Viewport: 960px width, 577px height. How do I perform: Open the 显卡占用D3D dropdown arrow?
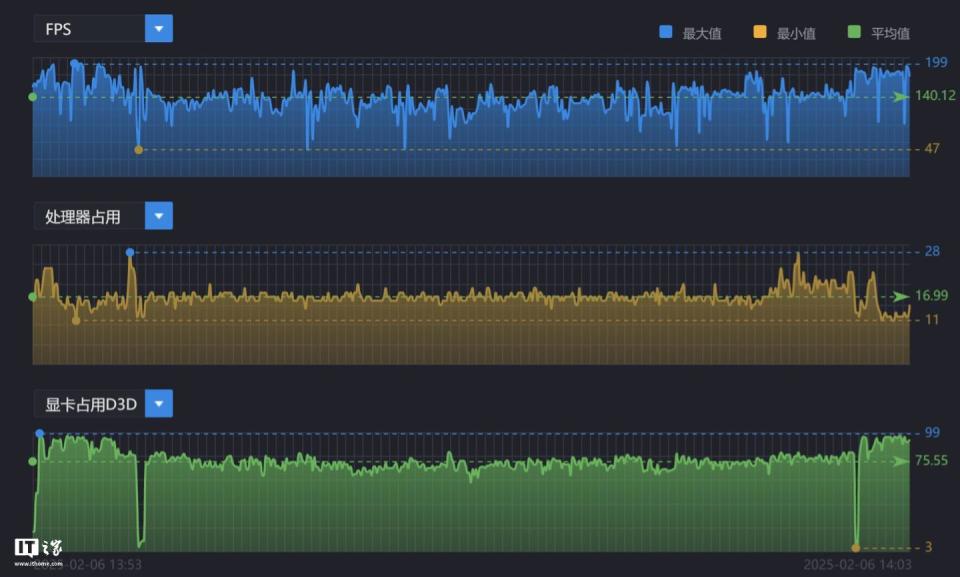(158, 403)
